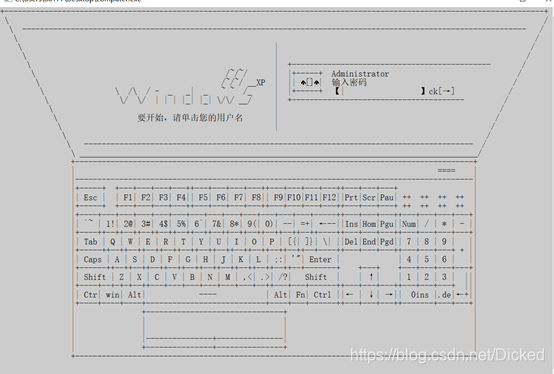The image size is (554, 374).
Task: Click the P key
Action: pyautogui.click(x=272, y=242)
